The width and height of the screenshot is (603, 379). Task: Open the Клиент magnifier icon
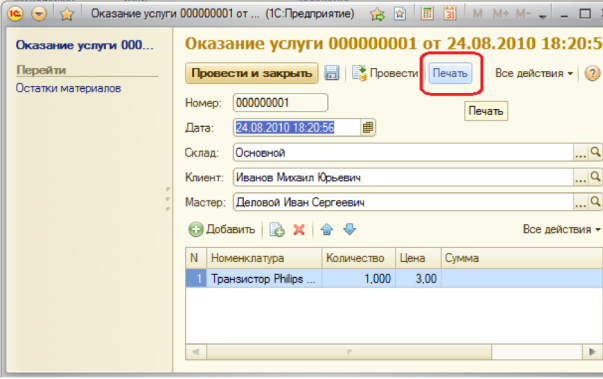pos(595,177)
